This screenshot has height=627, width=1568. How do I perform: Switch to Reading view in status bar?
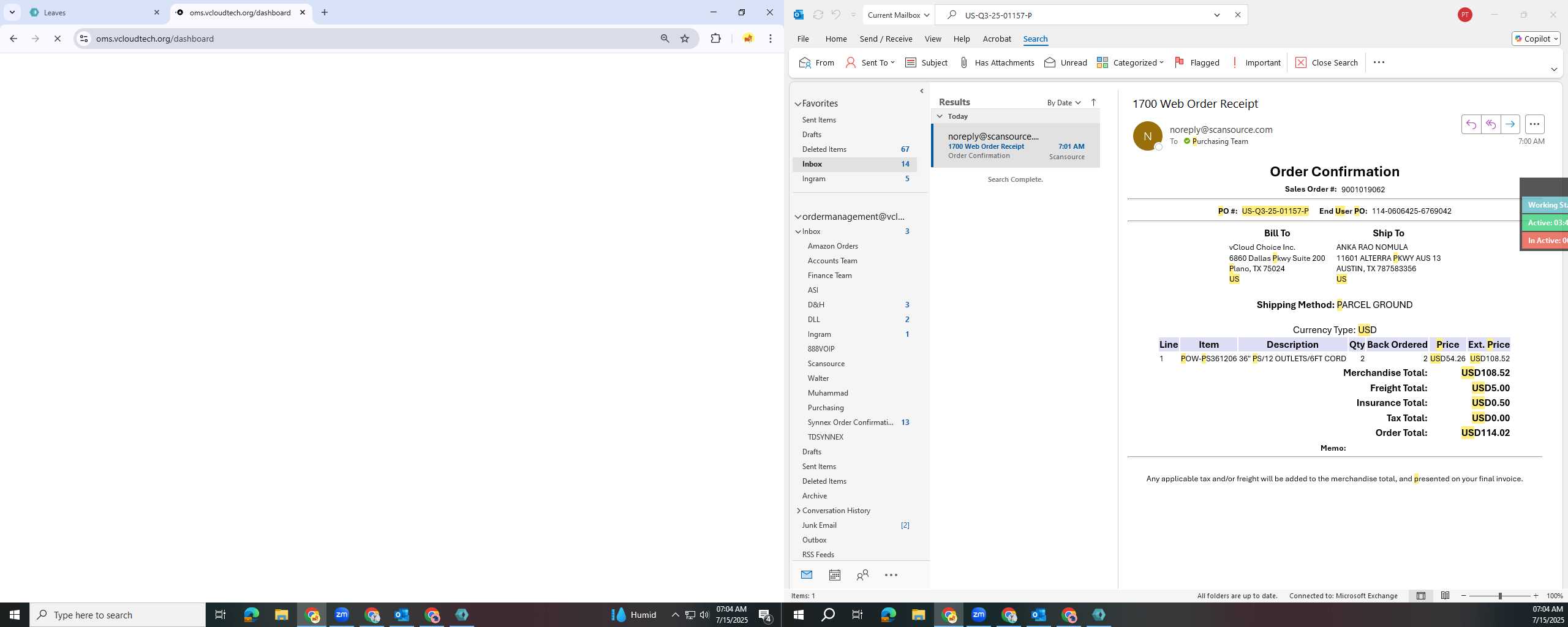point(1445,596)
